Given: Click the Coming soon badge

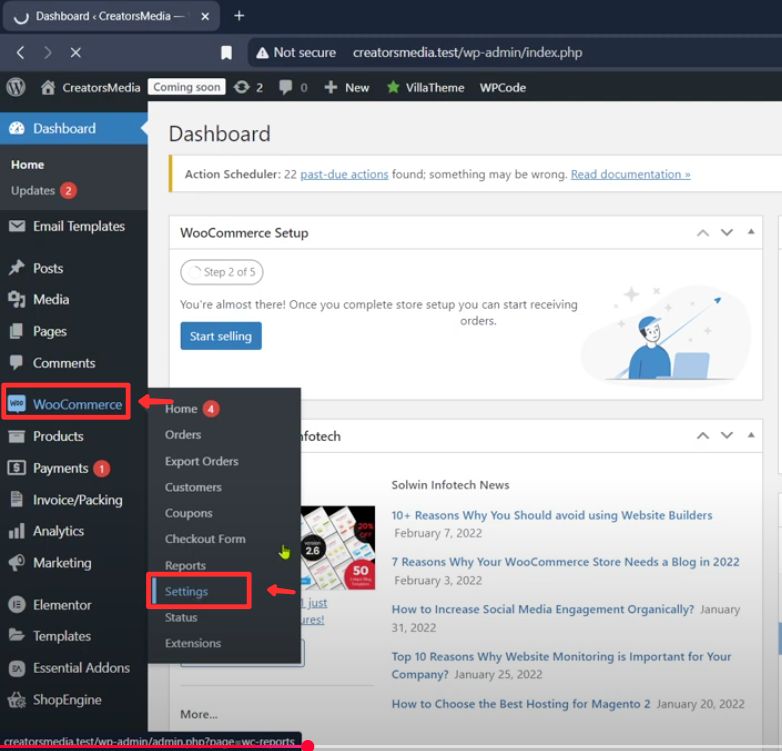Looking at the screenshot, I should (187, 87).
